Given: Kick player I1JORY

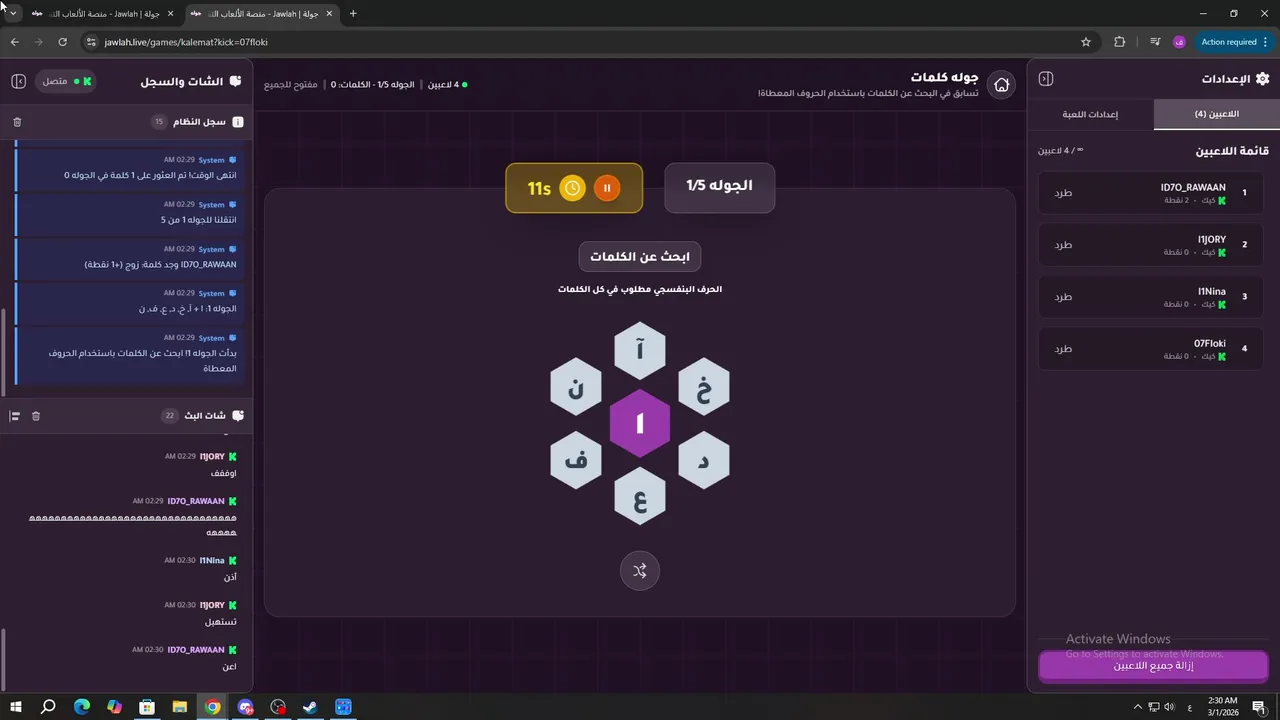Looking at the screenshot, I should click(1063, 245).
